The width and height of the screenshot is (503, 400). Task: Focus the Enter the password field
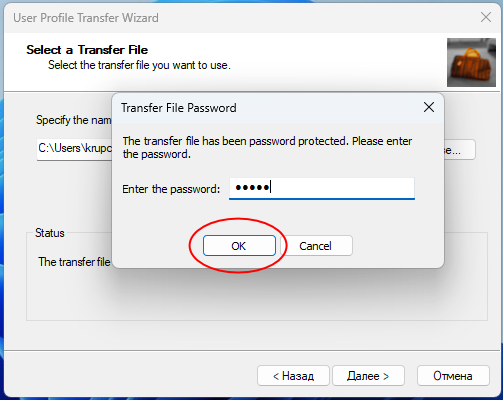coord(322,188)
